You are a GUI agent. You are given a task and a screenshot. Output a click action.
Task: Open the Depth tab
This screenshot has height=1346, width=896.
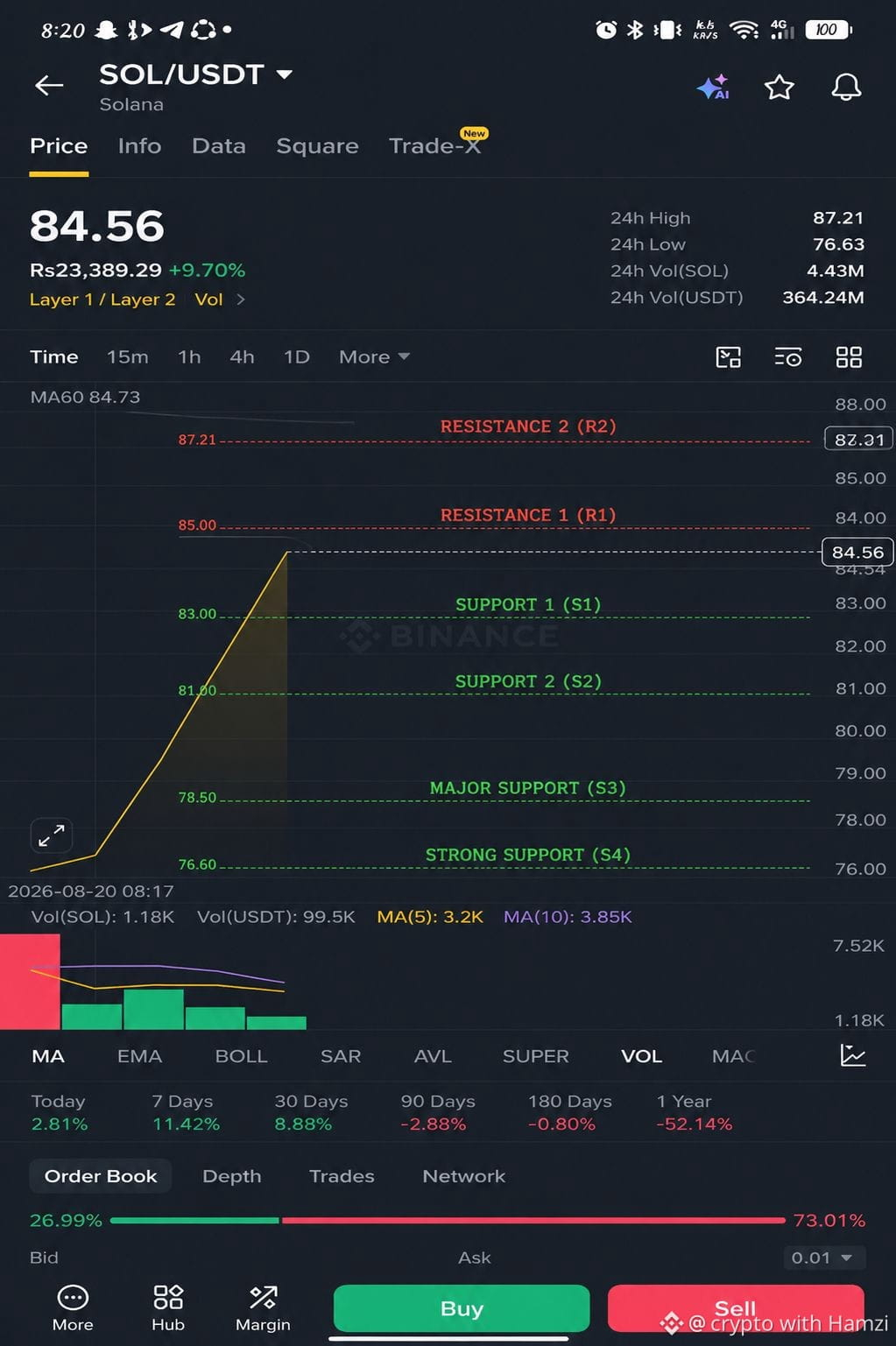coord(232,1176)
